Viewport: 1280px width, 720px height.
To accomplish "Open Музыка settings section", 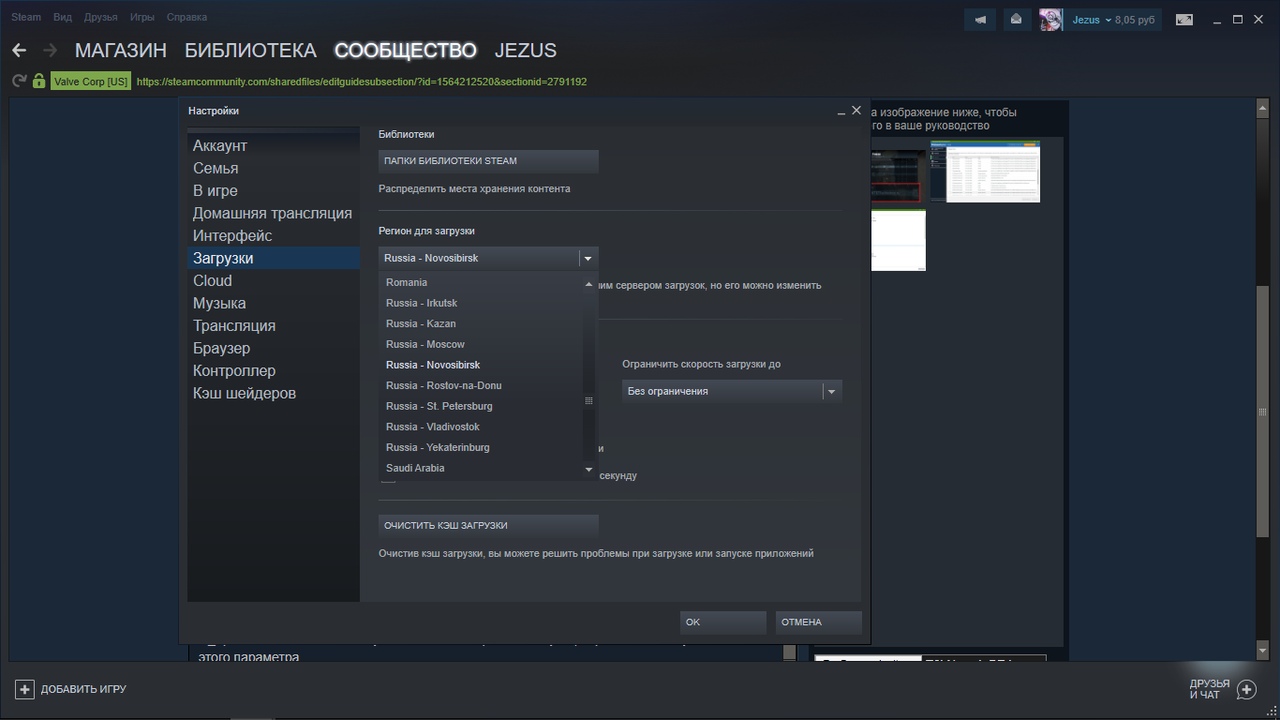I will point(273,303).
